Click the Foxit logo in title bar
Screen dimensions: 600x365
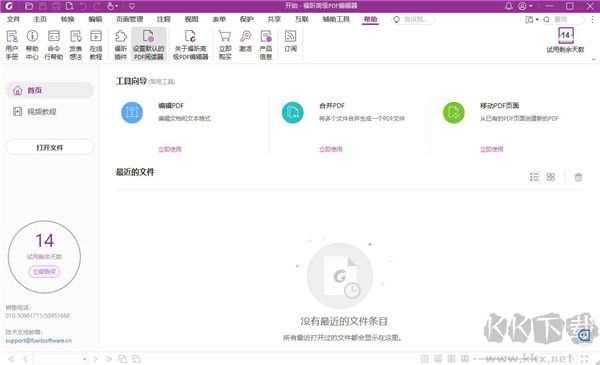[x=9, y=6]
